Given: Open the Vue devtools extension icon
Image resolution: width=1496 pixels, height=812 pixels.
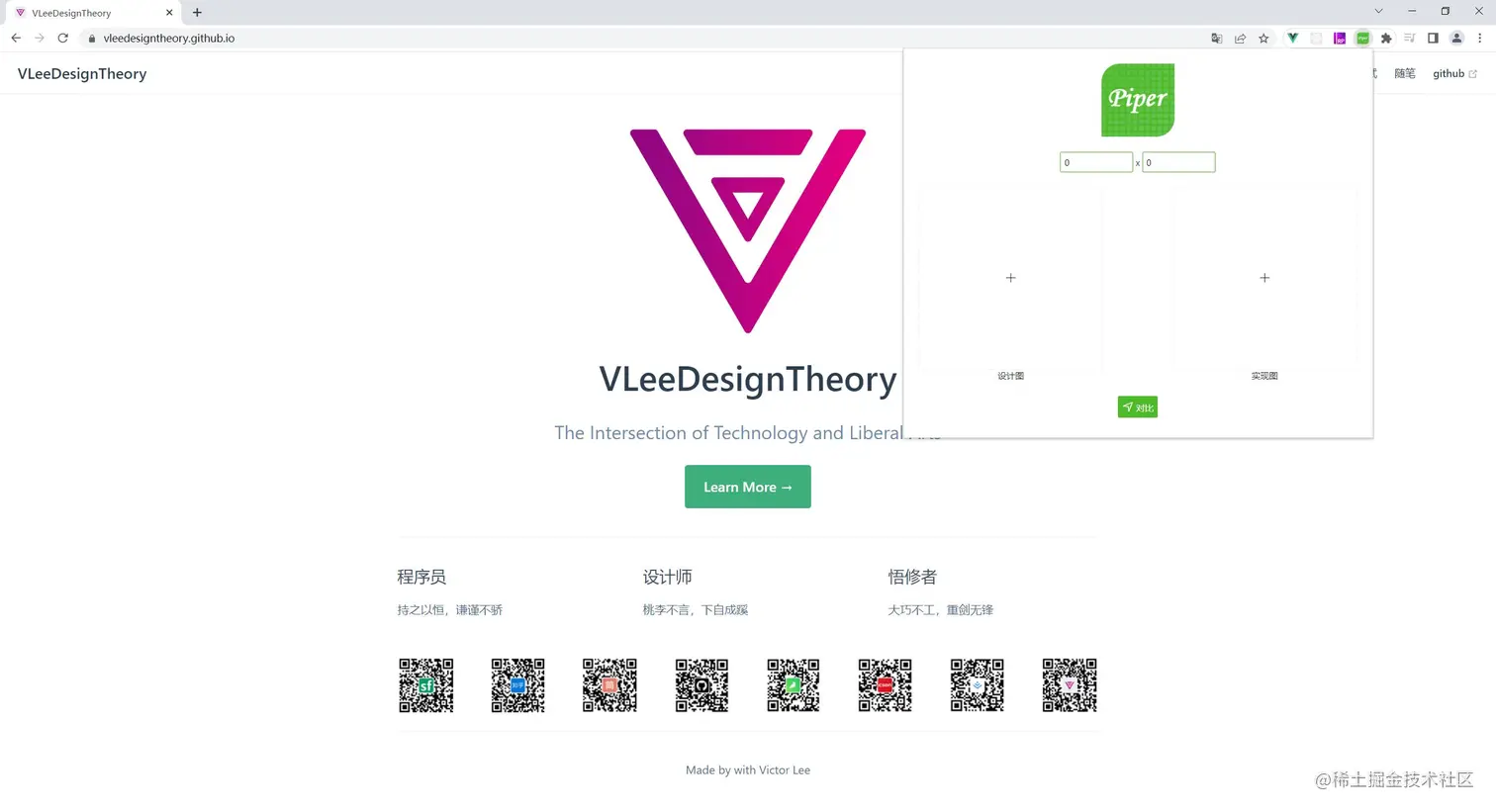Looking at the screenshot, I should [1292, 39].
